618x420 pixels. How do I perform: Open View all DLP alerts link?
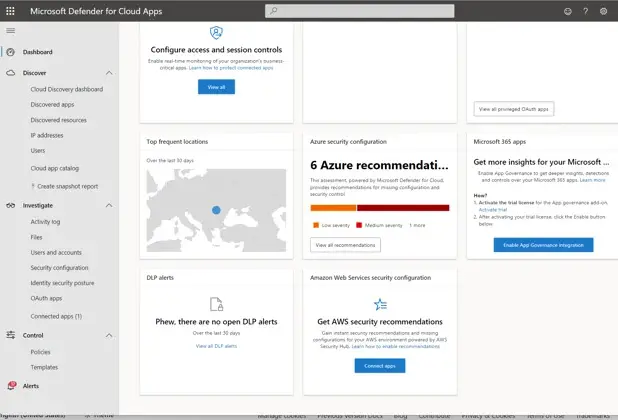(x=216, y=346)
